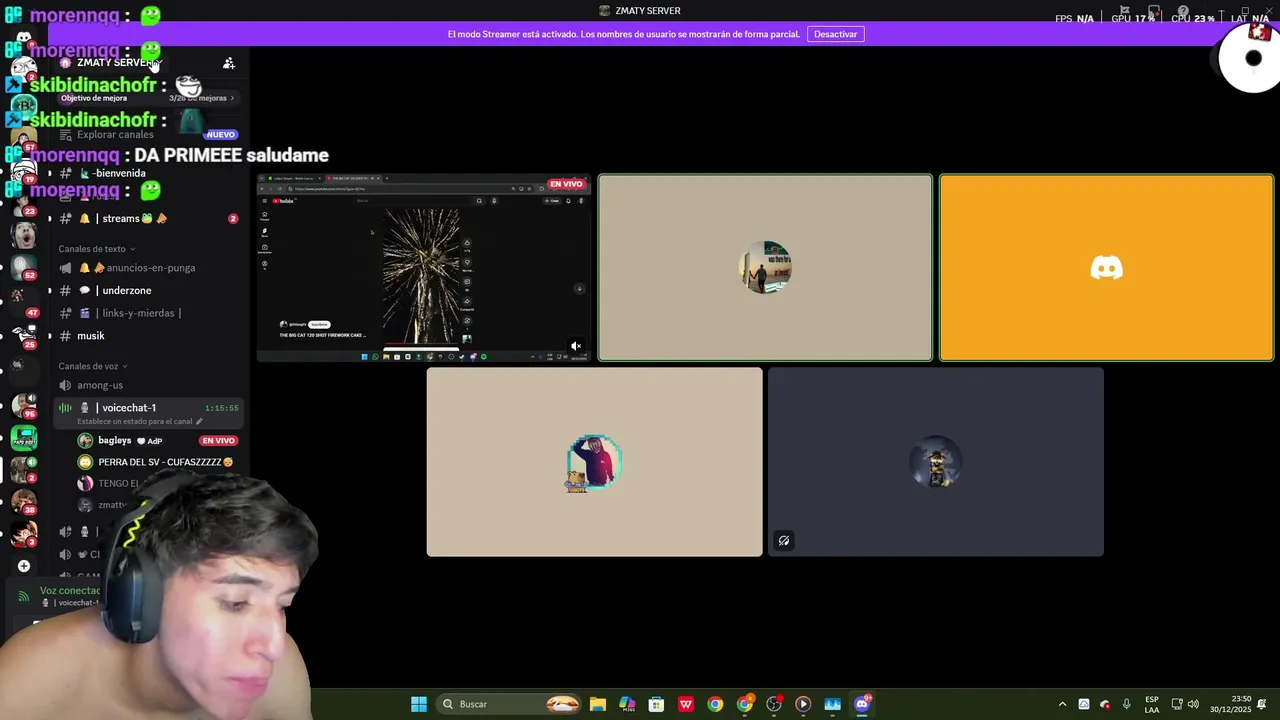Image resolution: width=1280 pixels, height=720 pixels.
Task: Select the tan participant tile with red-hooded avatar
Action: pos(594,462)
